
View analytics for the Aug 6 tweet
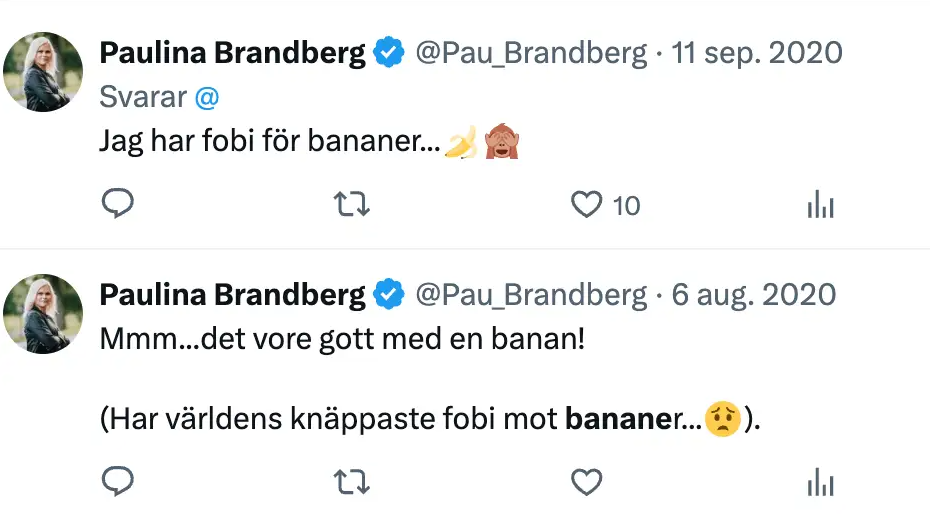point(820,484)
